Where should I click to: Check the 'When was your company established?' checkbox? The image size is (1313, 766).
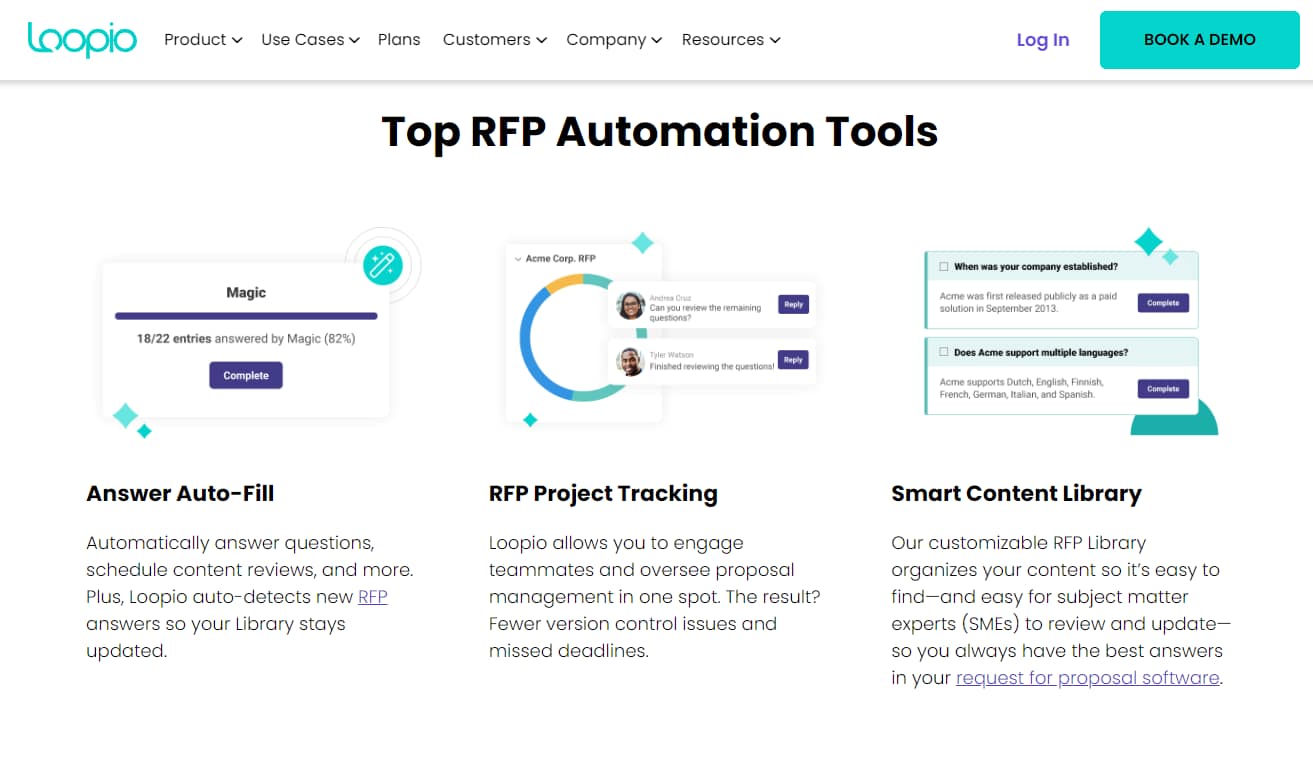coord(943,267)
